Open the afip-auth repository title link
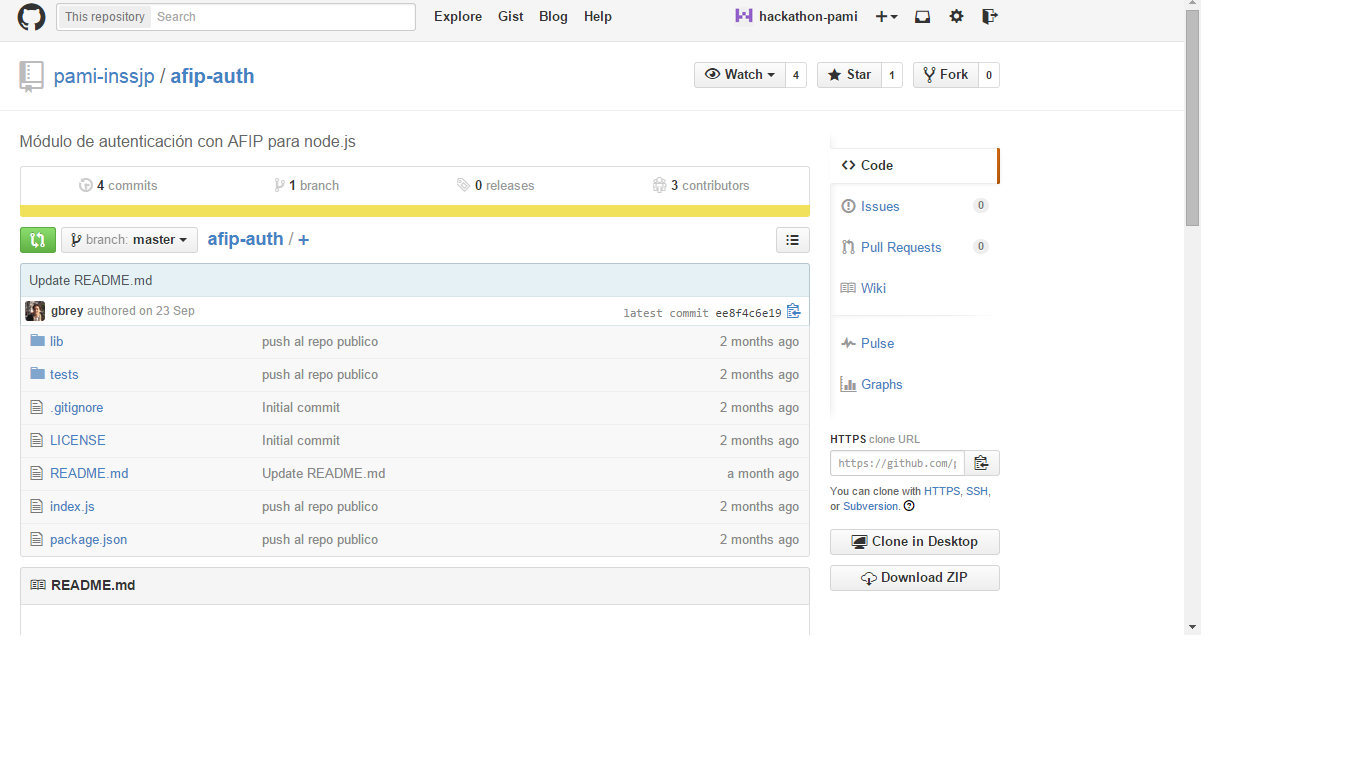The image size is (1366, 768). coord(212,76)
